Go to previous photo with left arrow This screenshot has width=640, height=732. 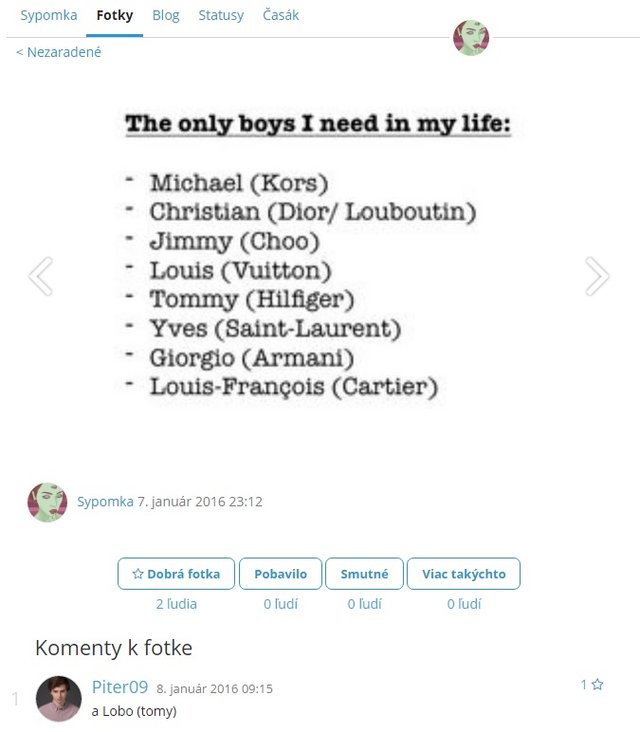coord(41,276)
